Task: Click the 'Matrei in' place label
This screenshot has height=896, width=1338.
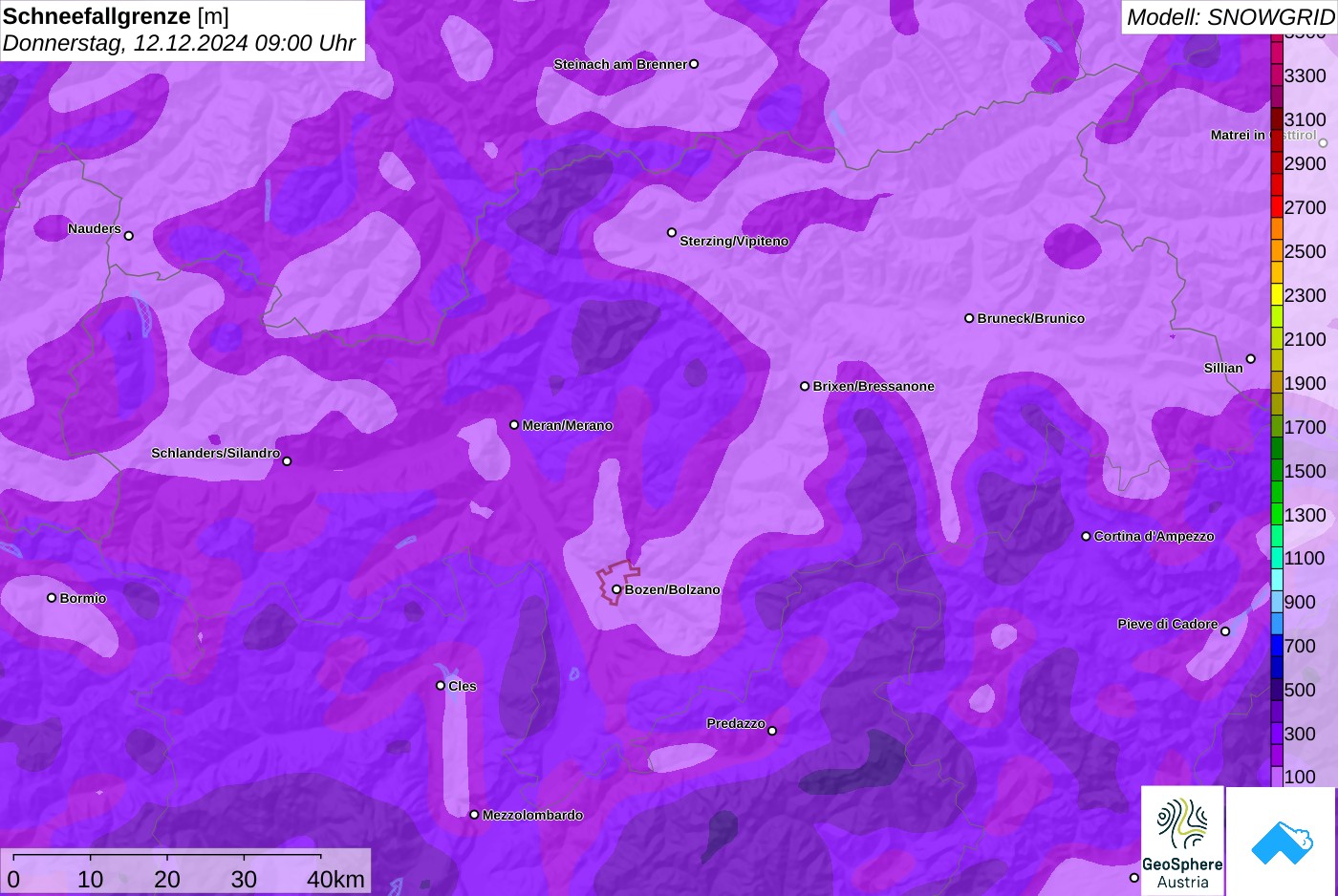Action: tap(1238, 135)
